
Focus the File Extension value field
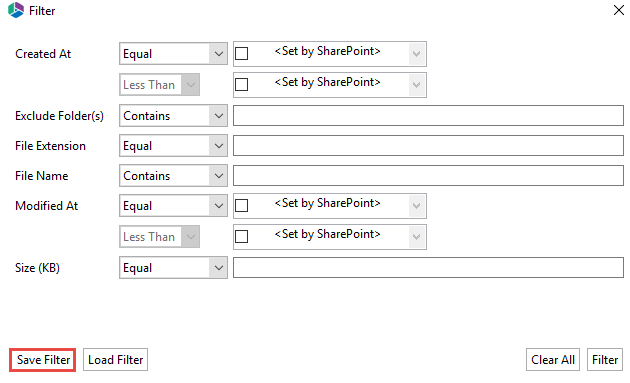(x=428, y=145)
